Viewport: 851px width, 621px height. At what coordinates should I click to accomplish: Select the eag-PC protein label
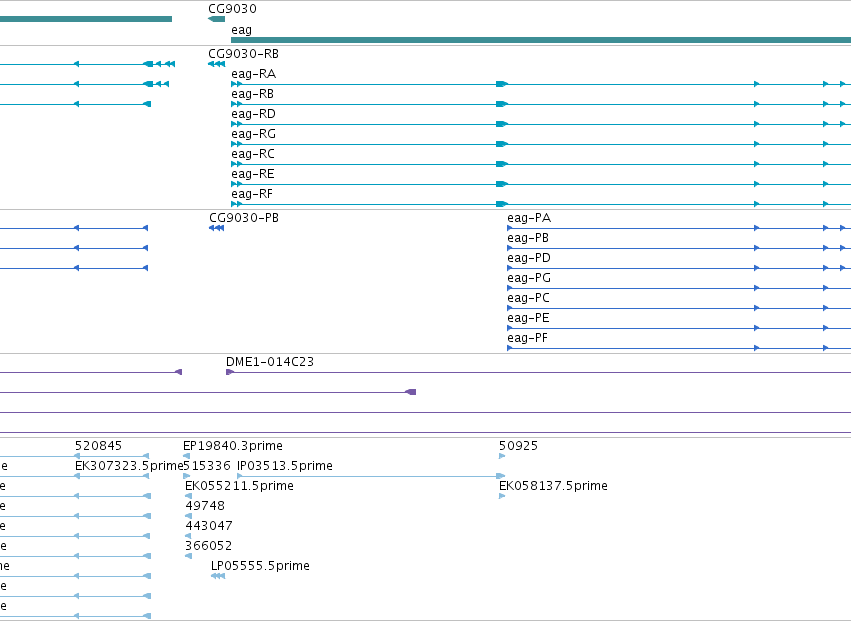[529, 299]
